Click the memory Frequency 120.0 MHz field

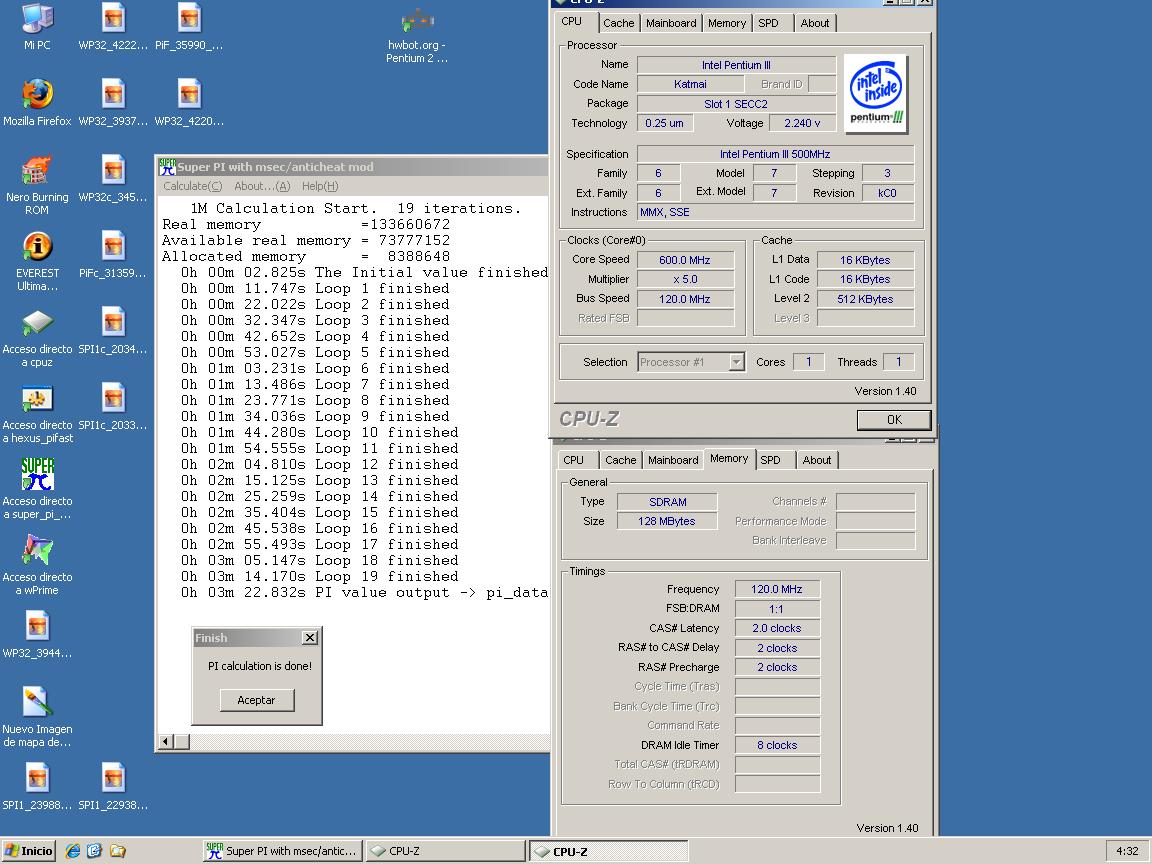777,589
